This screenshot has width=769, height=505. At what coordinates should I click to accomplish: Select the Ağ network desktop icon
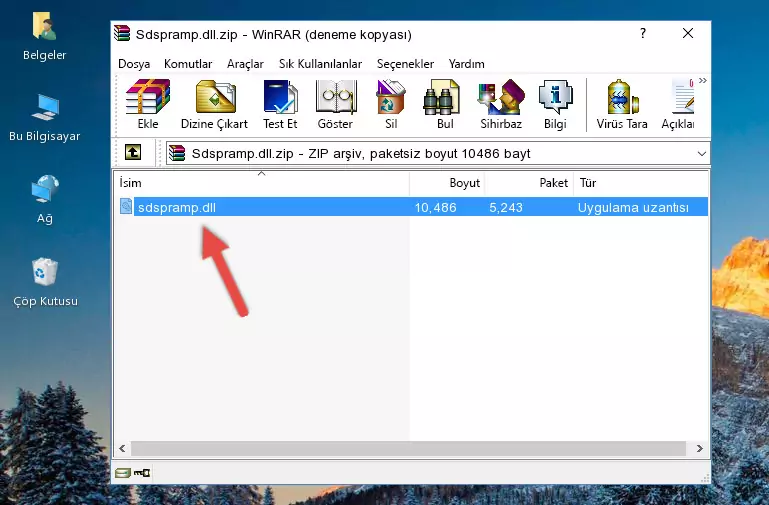[x=45, y=200]
